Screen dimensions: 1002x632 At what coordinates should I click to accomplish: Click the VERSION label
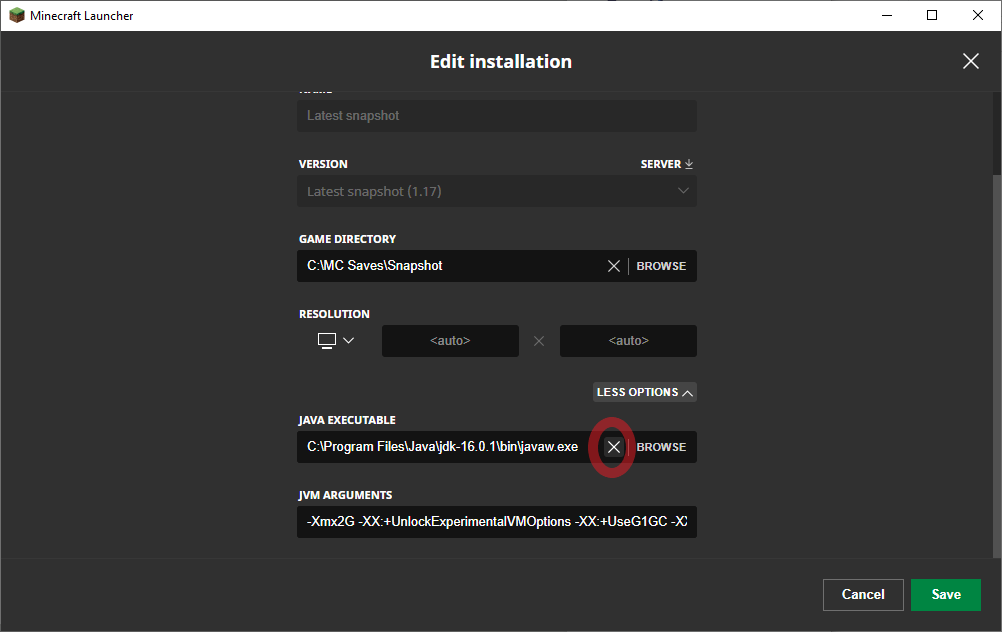pyautogui.click(x=323, y=164)
